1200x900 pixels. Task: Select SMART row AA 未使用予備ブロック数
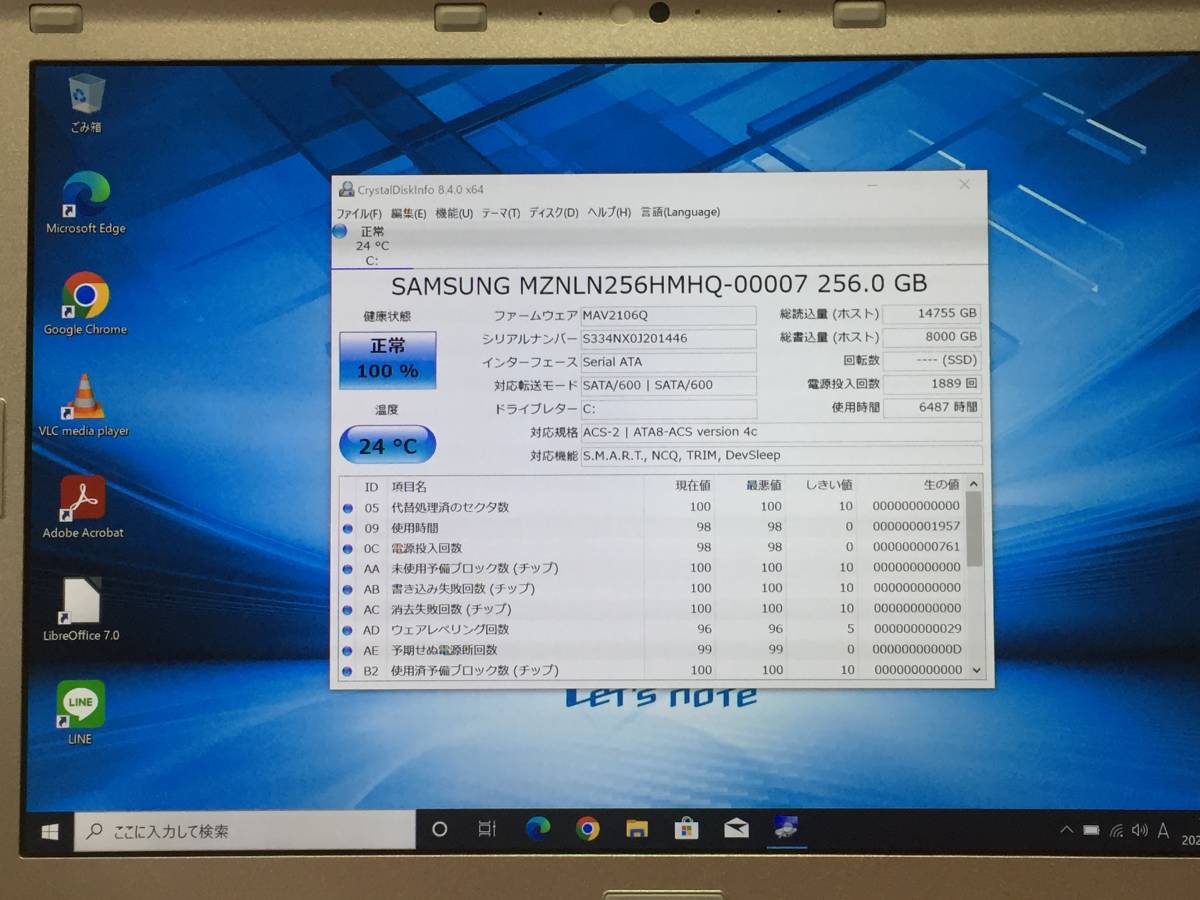(x=652, y=568)
